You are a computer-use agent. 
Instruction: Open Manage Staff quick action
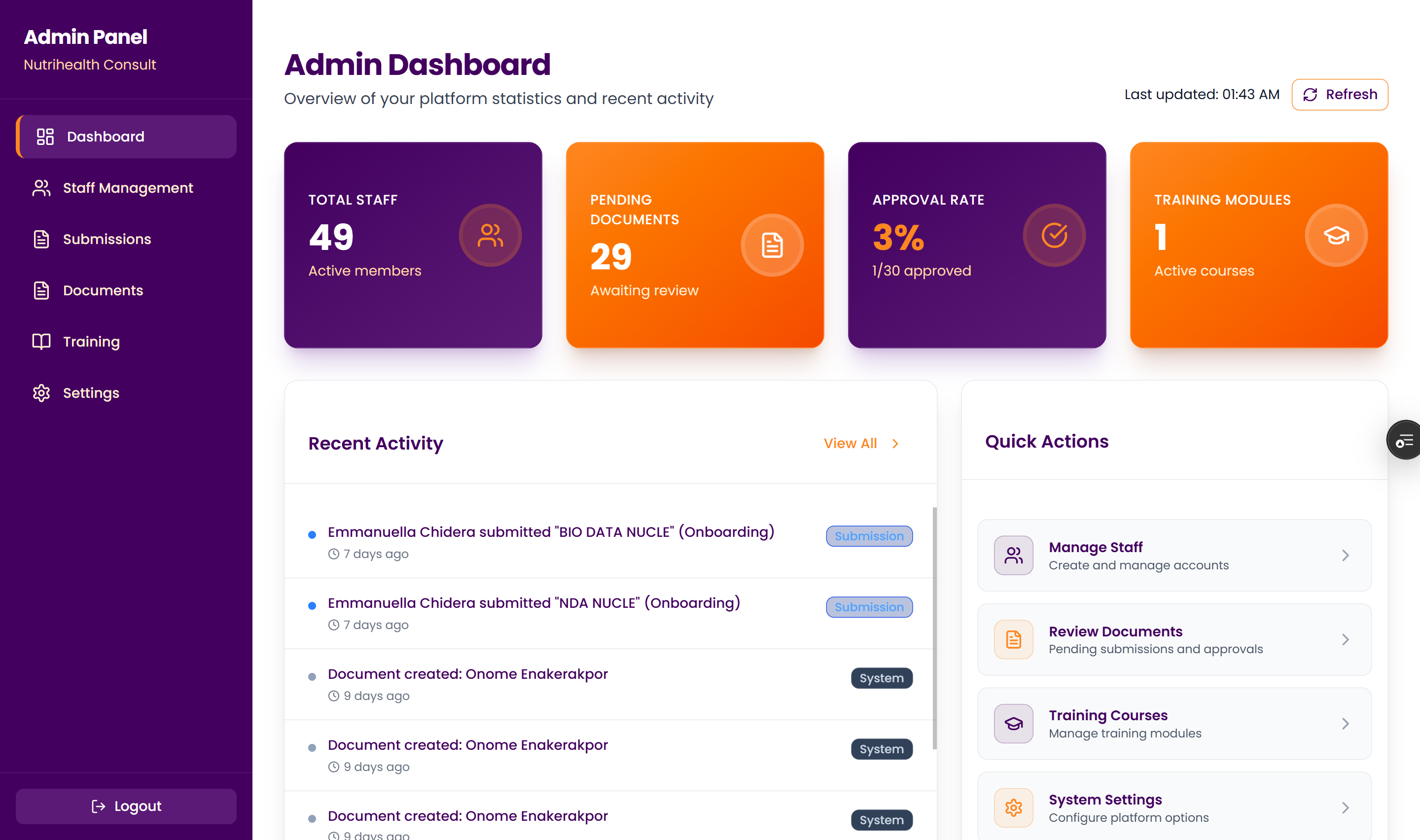pos(1174,555)
